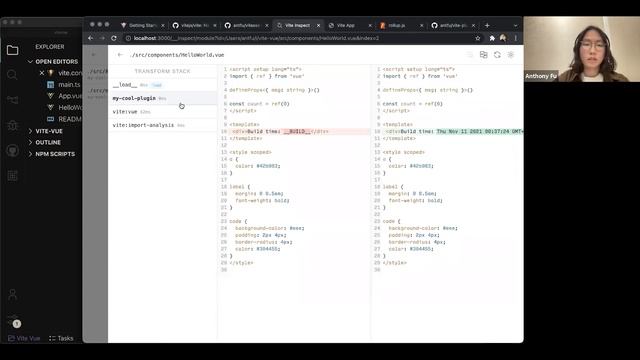The height and width of the screenshot is (360, 640).
Task: Open the tab search dropdown chevron
Action: (x=516, y=25)
